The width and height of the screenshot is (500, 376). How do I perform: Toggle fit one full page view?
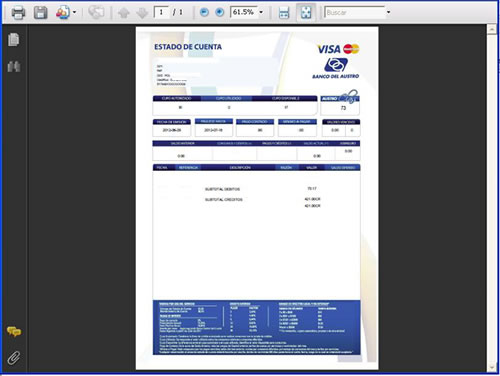[x=306, y=13]
